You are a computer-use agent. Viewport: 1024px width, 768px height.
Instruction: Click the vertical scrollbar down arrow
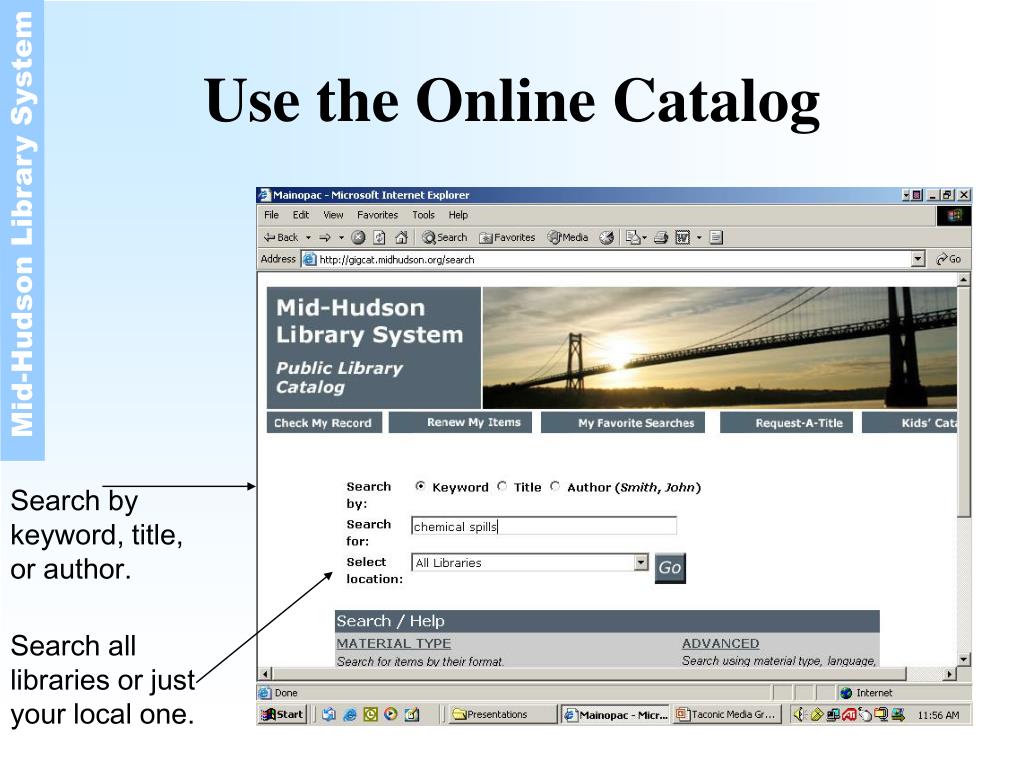pos(963,659)
